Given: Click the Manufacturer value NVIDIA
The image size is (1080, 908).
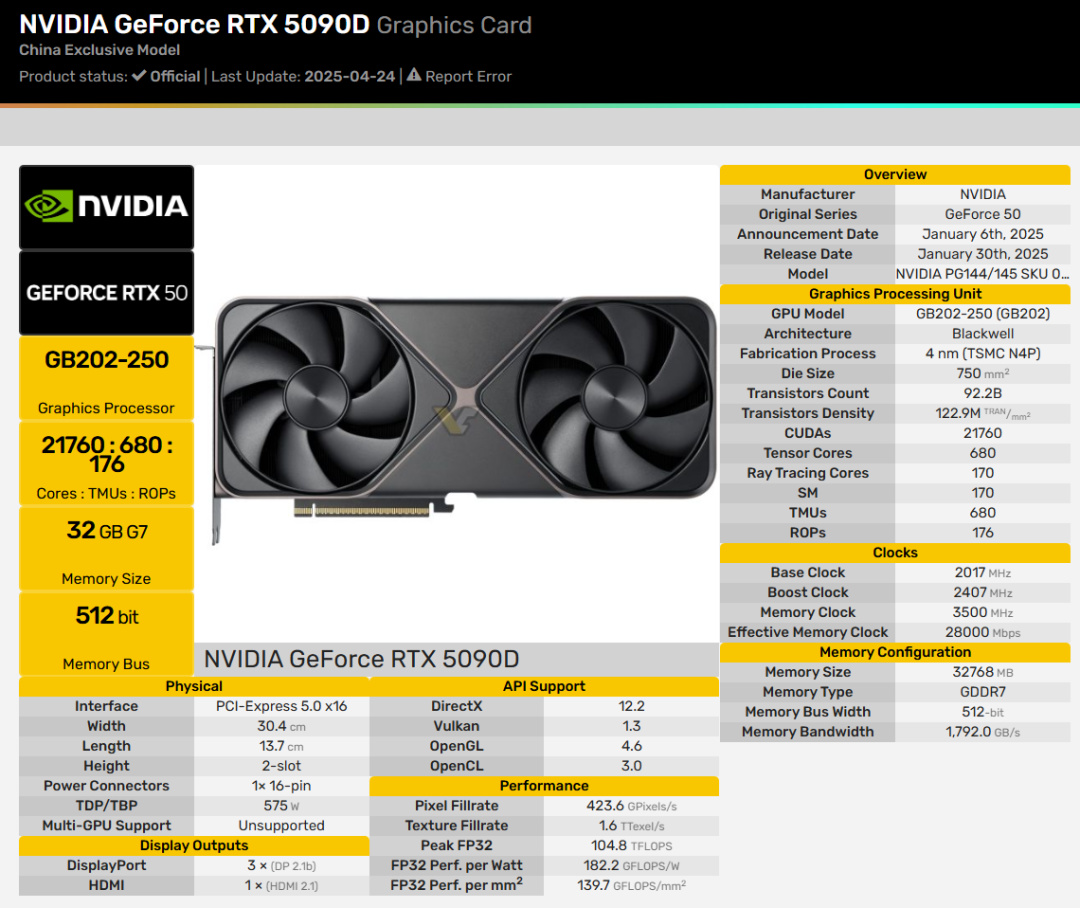Looking at the screenshot, I should (x=983, y=194).
